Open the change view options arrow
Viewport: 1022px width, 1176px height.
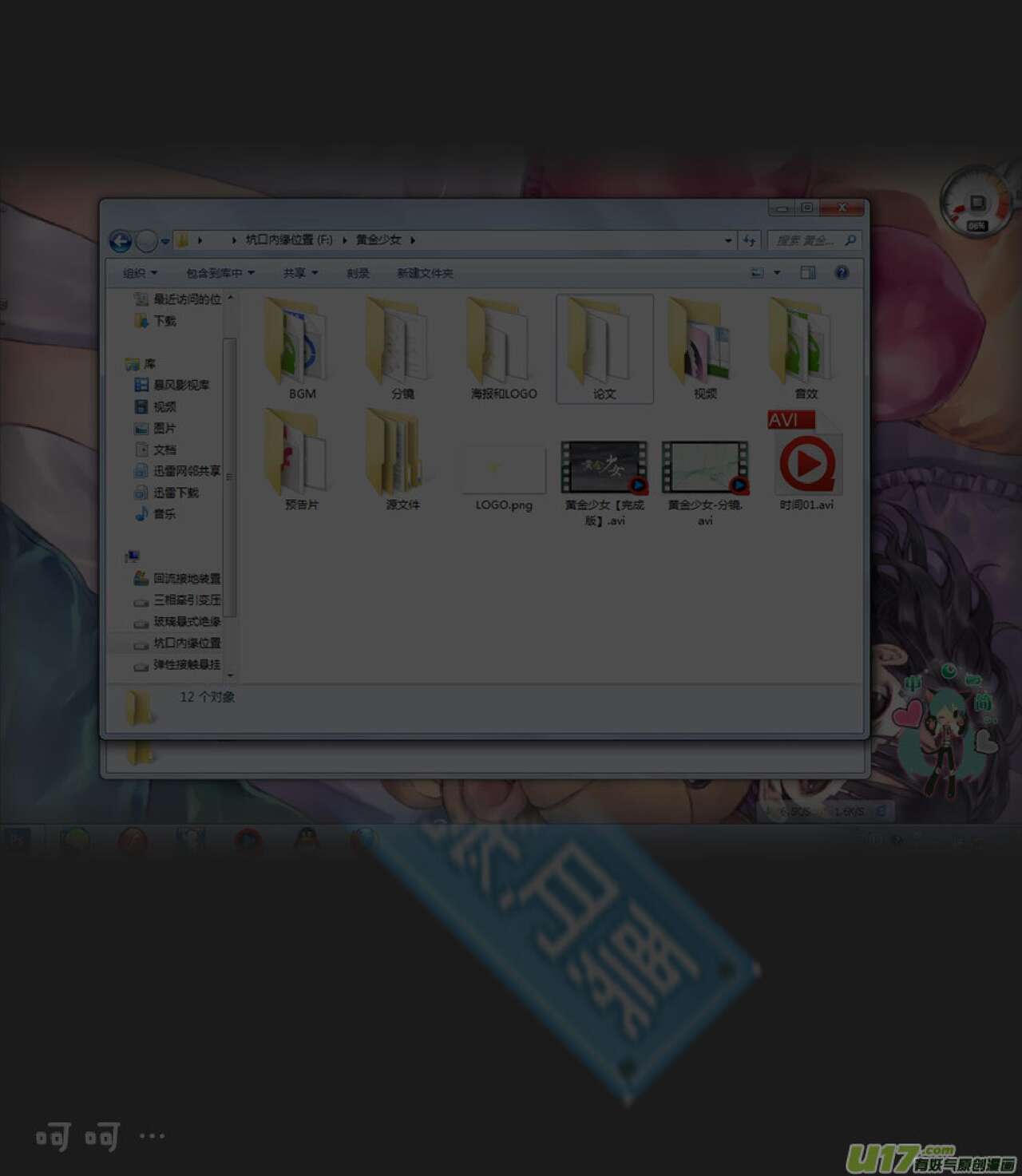[777, 273]
